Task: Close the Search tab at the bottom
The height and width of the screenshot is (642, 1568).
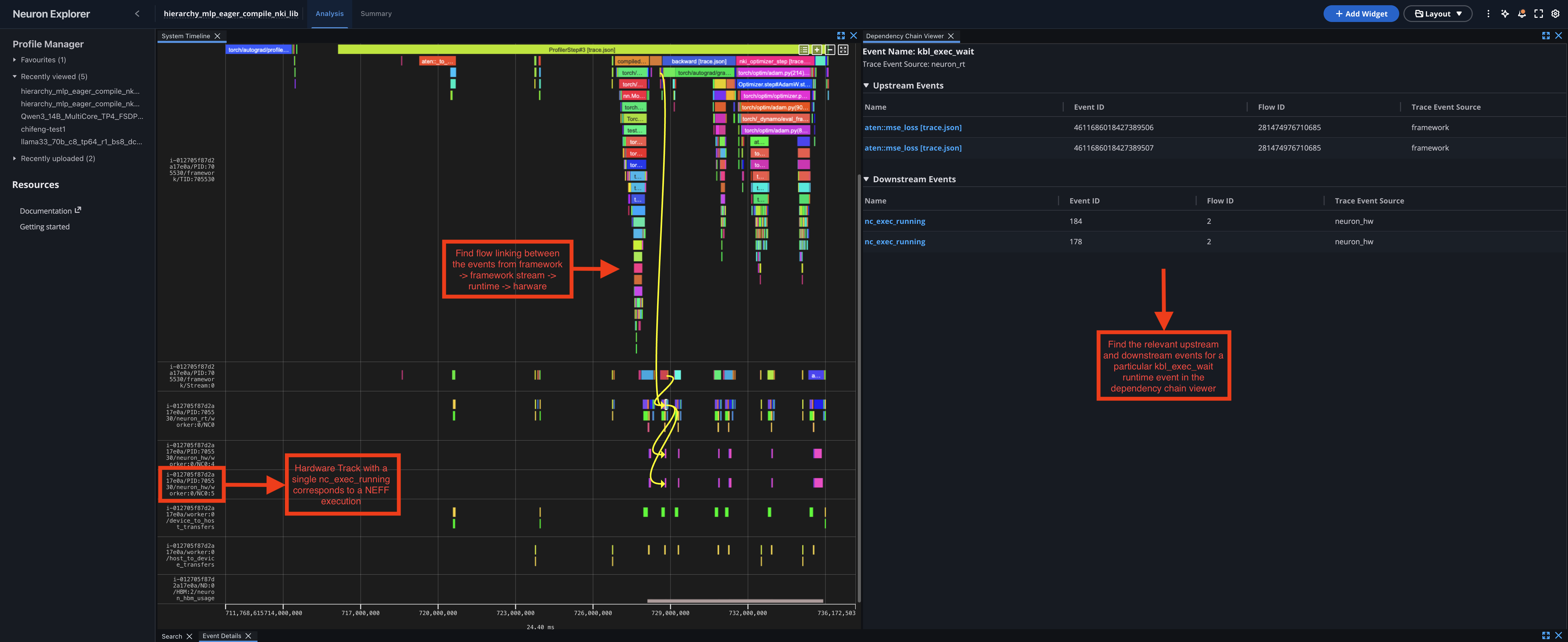Action: tap(189, 636)
